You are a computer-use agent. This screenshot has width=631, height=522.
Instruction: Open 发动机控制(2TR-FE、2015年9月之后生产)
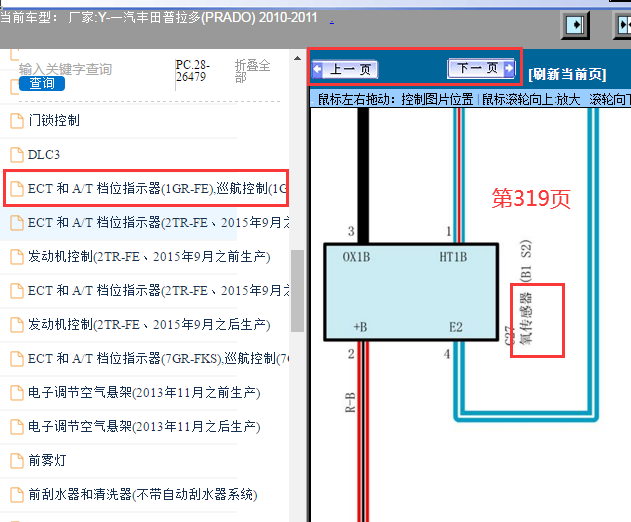point(149,325)
